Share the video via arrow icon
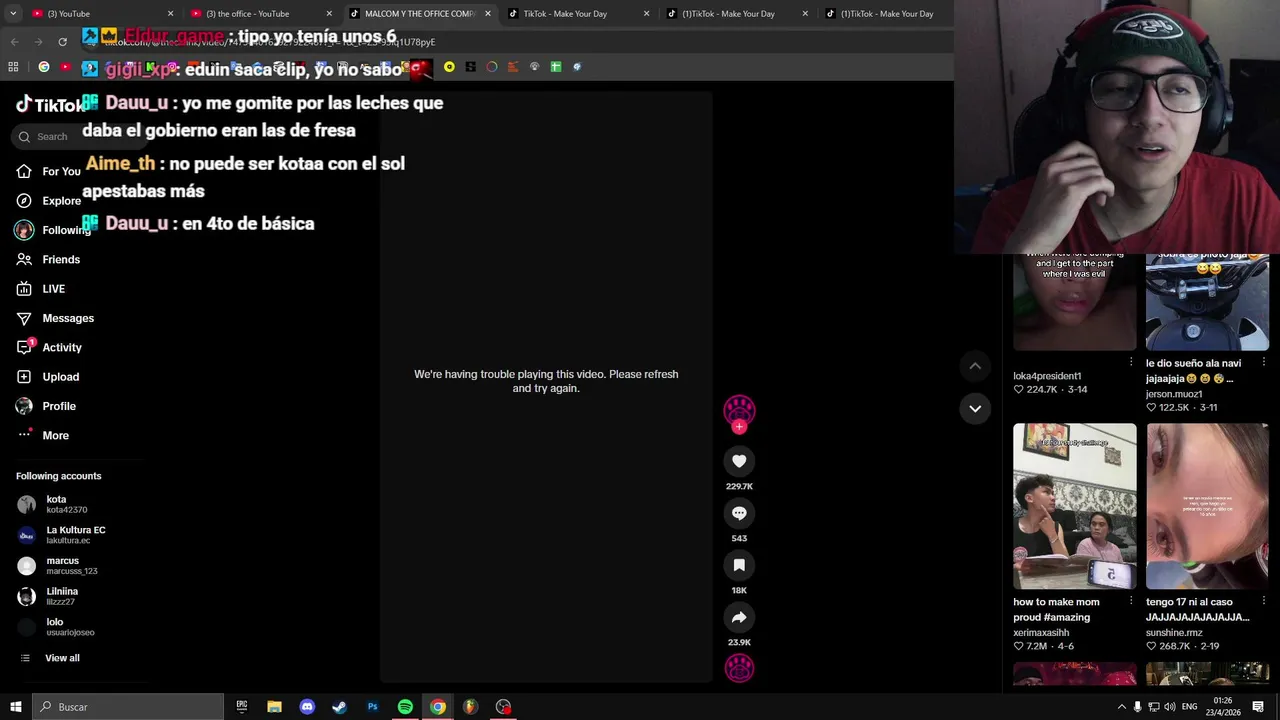 739,617
